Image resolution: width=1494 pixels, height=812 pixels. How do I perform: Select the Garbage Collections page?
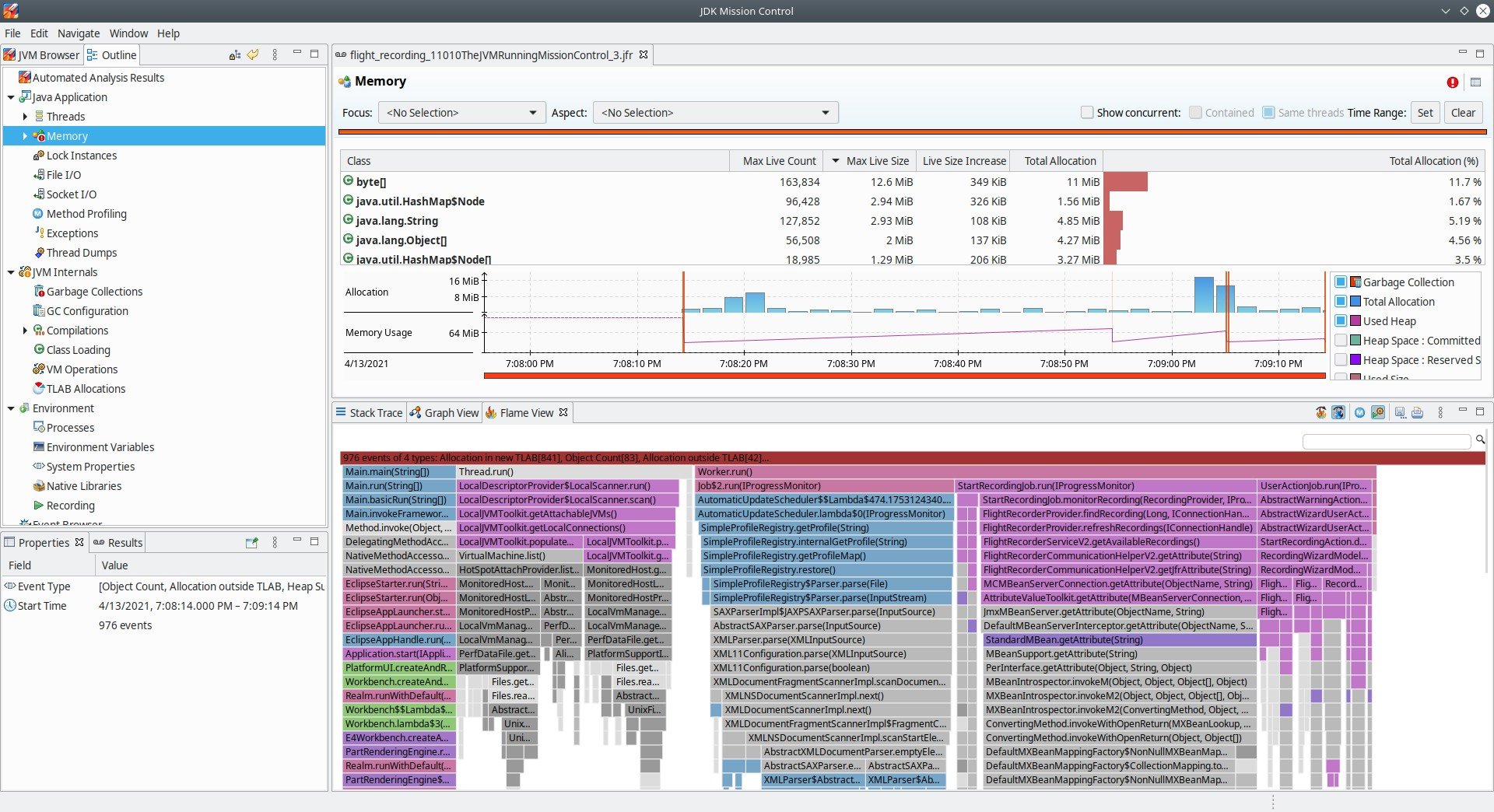[96, 291]
